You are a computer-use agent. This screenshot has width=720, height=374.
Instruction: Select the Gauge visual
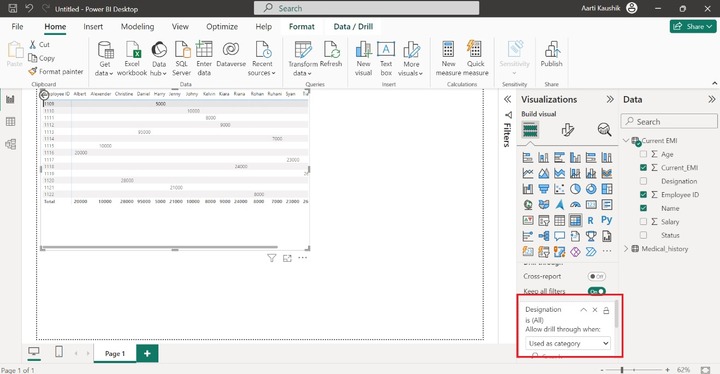575,204
